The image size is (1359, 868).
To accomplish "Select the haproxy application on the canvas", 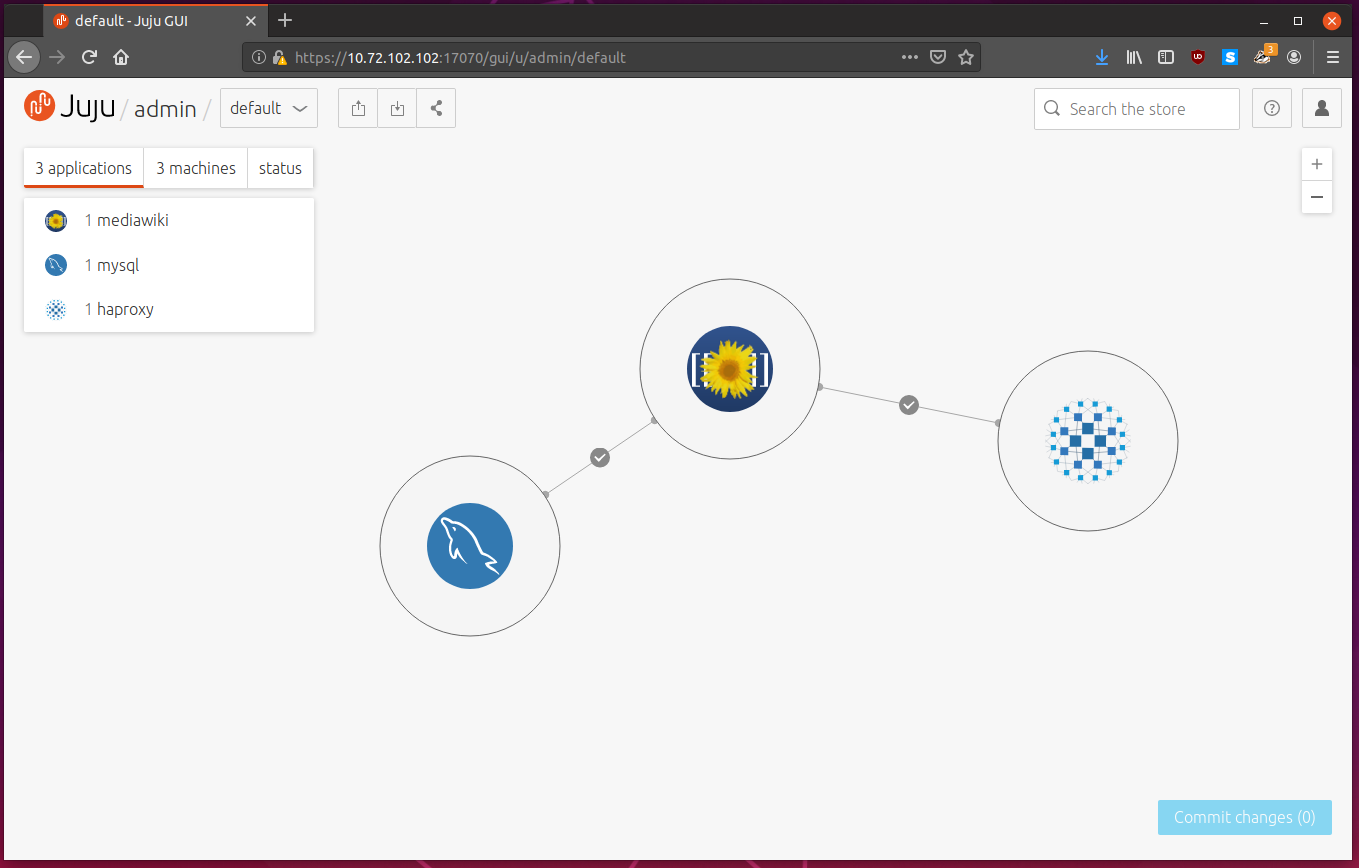I will pos(1088,441).
